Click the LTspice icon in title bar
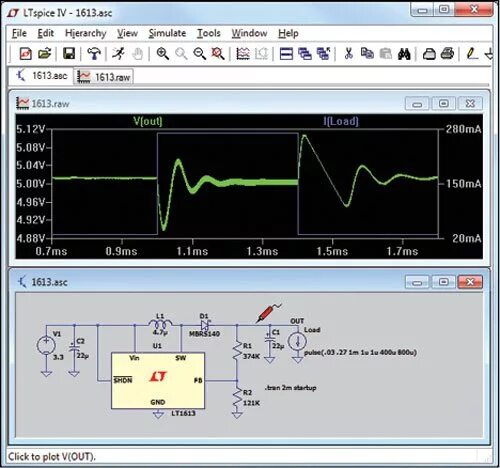This screenshot has height=468, width=500. pyautogui.click(x=13, y=13)
